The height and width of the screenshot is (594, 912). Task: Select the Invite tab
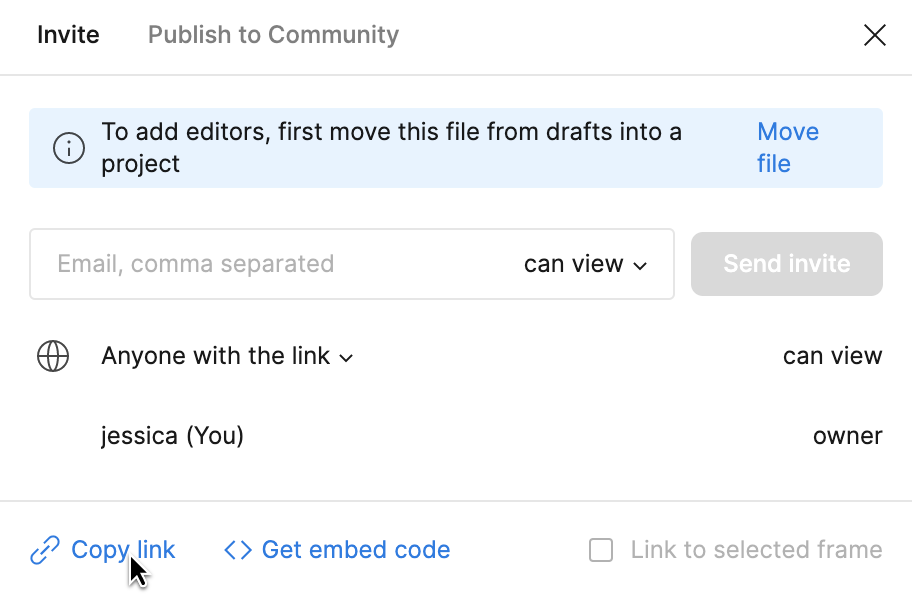[68, 35]
